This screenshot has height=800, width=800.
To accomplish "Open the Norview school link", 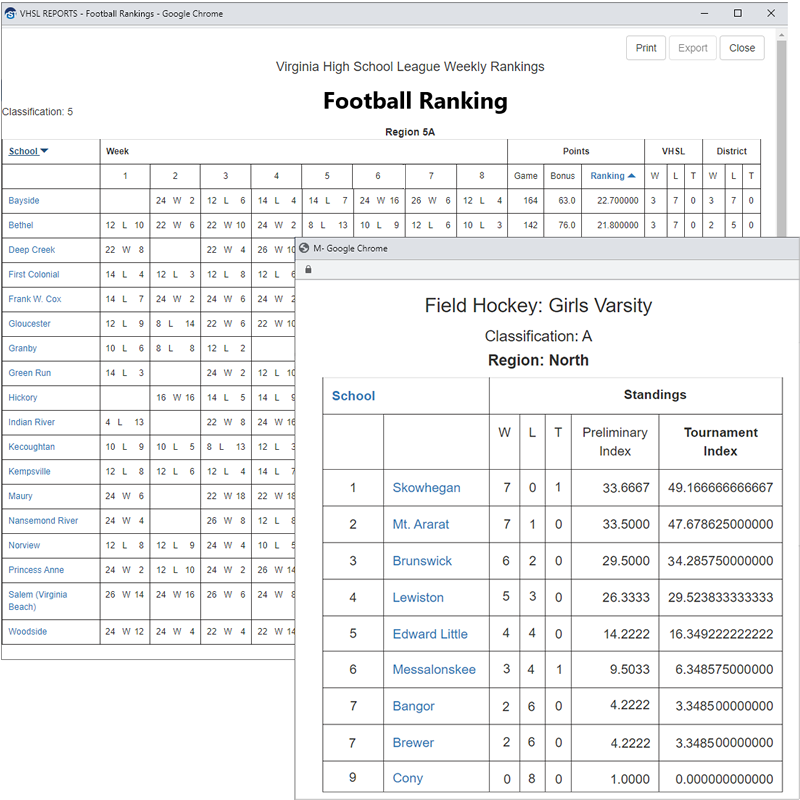I will (24, 545).
